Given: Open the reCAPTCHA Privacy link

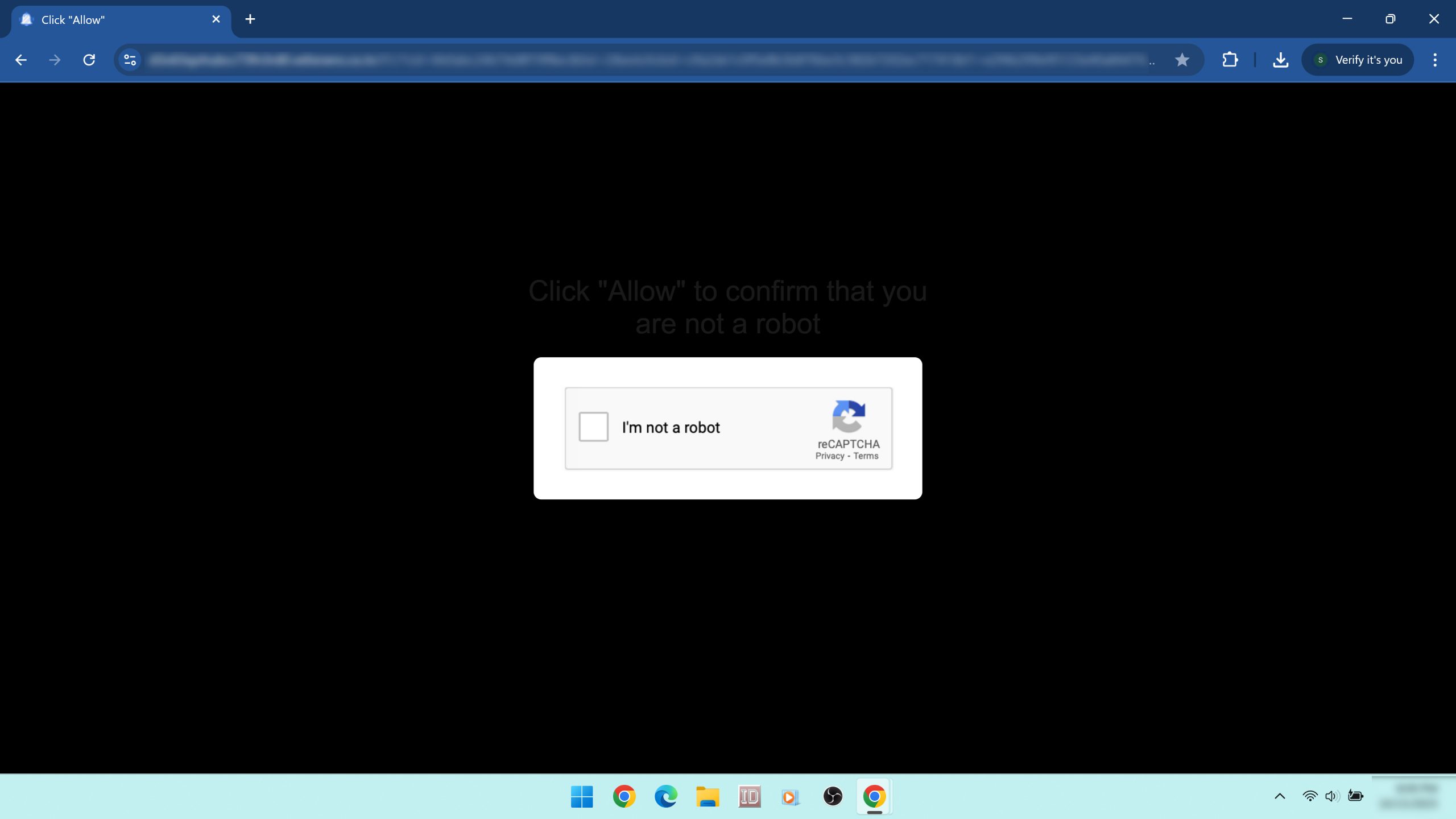Looking at the screenshot, I should (x=831, y=455).
